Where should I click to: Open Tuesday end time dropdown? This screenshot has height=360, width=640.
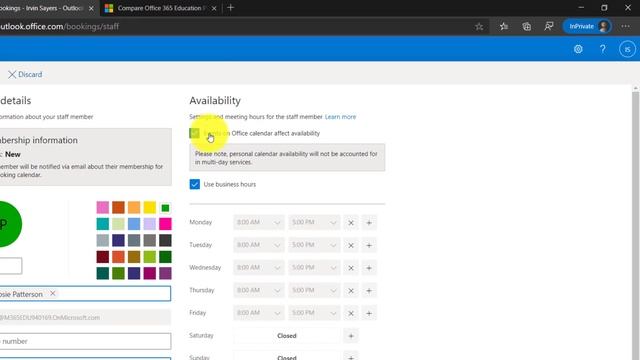point(314,245)
